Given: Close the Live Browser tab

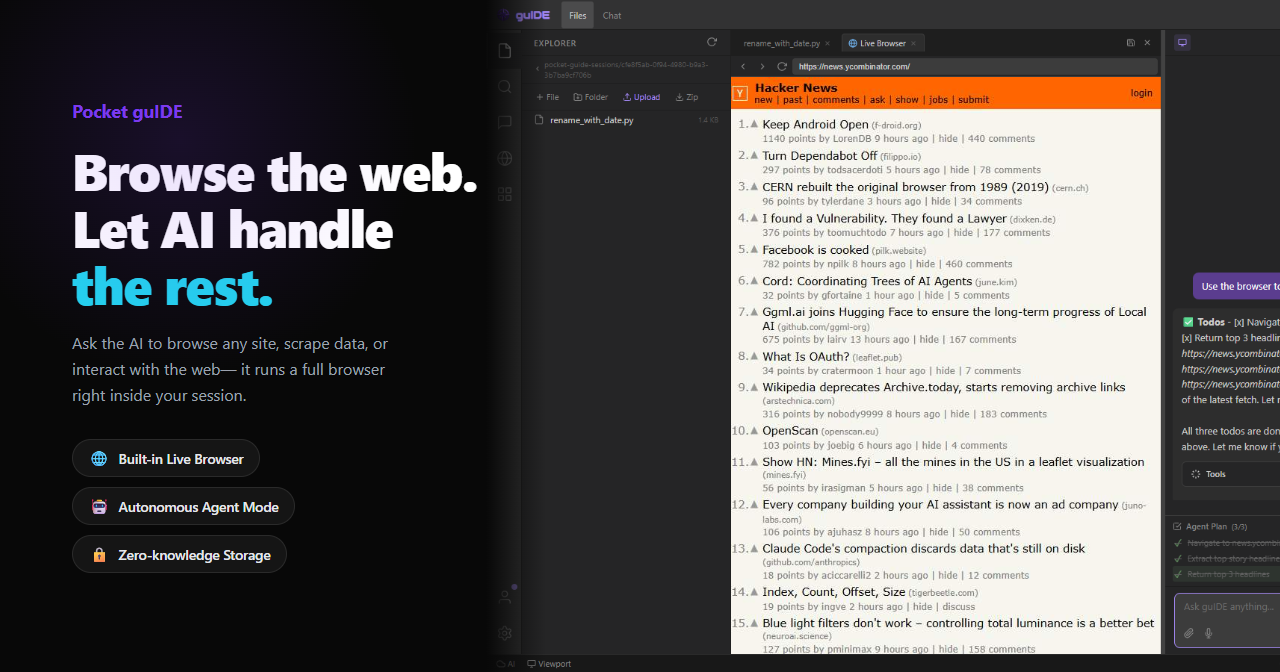Looking at the screenshot, I should [914, 43].
